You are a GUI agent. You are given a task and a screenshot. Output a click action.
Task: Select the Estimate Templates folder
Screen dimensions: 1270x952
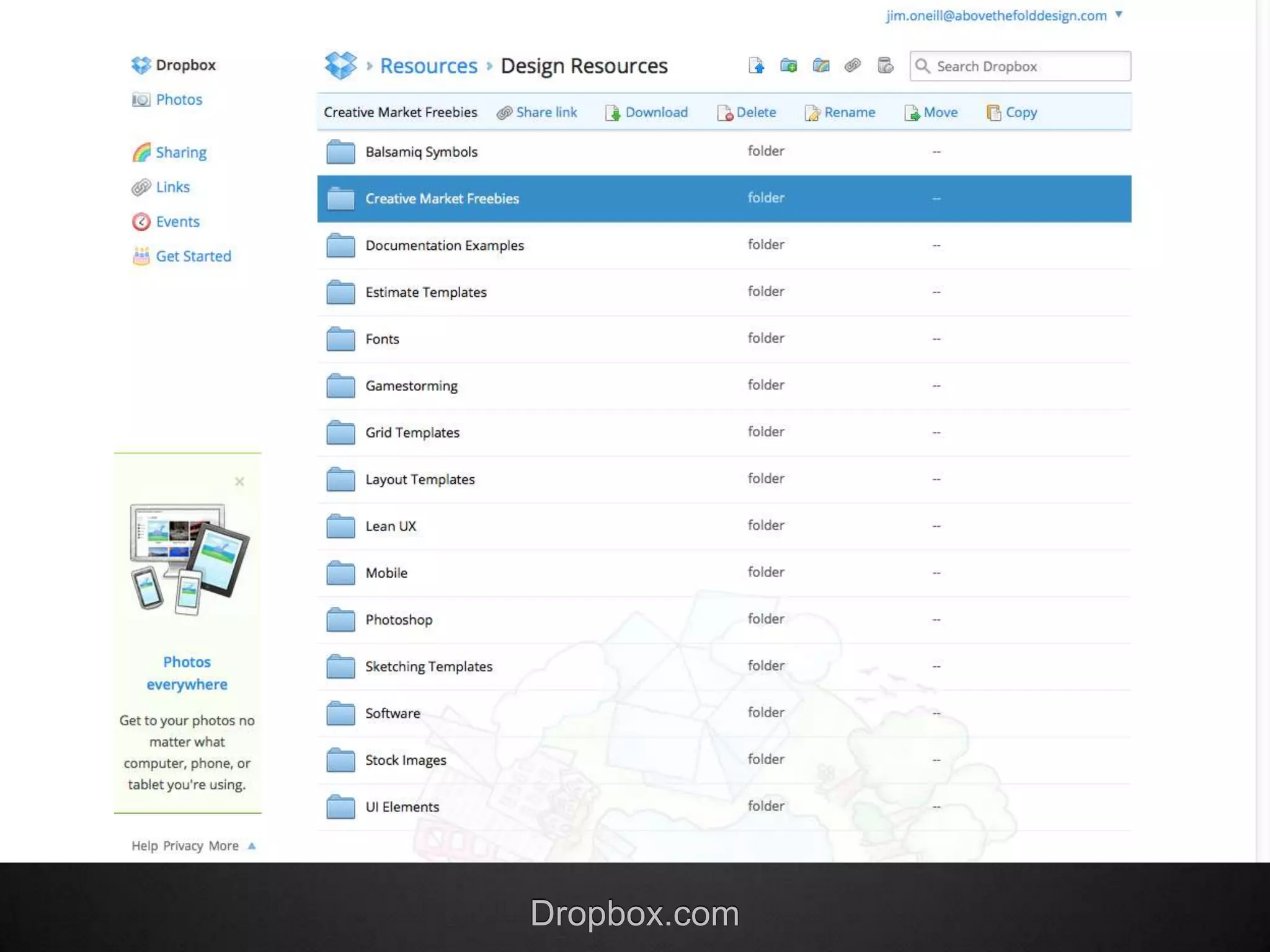(724, 292)
